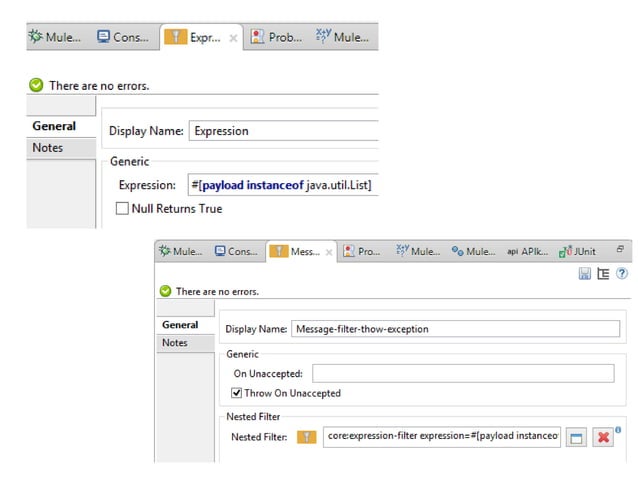Open the Prob... tab in upper panel
The height and width of the screenshot is (478, 638).
(x=276, y=38)
